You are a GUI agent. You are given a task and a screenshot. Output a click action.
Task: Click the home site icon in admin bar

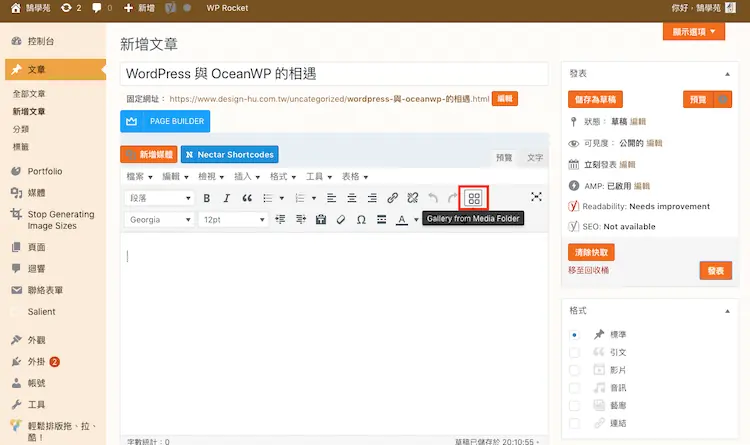pyautogui.click(x=16, y=8)
